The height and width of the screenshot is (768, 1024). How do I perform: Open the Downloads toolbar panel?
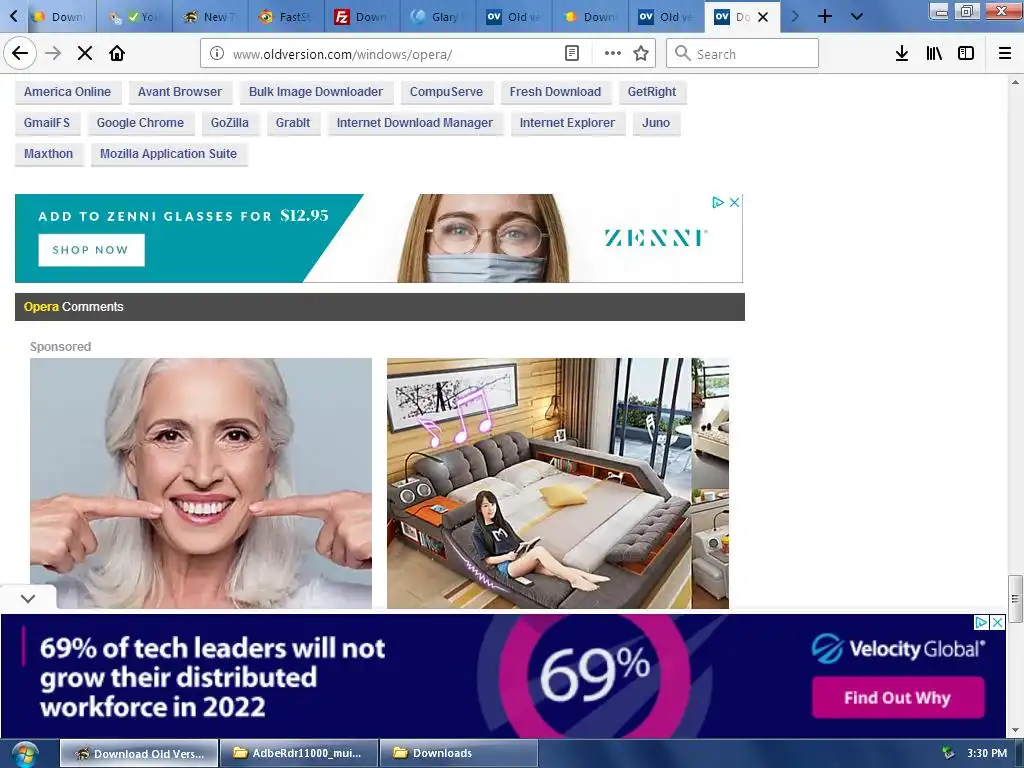902,54
